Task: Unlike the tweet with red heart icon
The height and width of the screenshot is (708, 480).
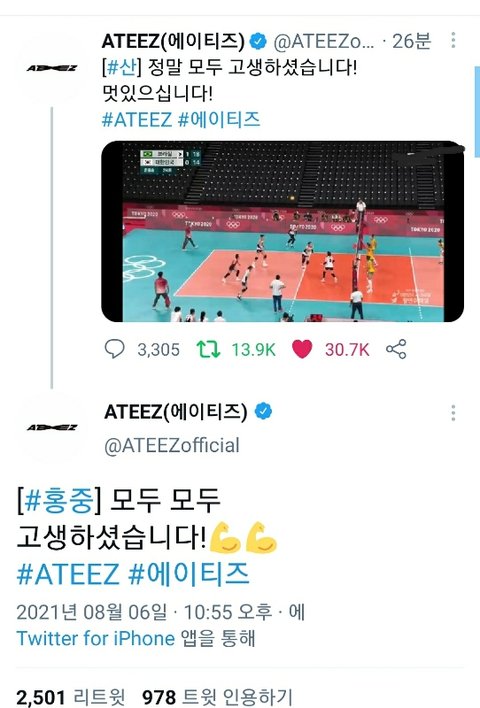Action: pyautogui.click(x=302, y=349)
